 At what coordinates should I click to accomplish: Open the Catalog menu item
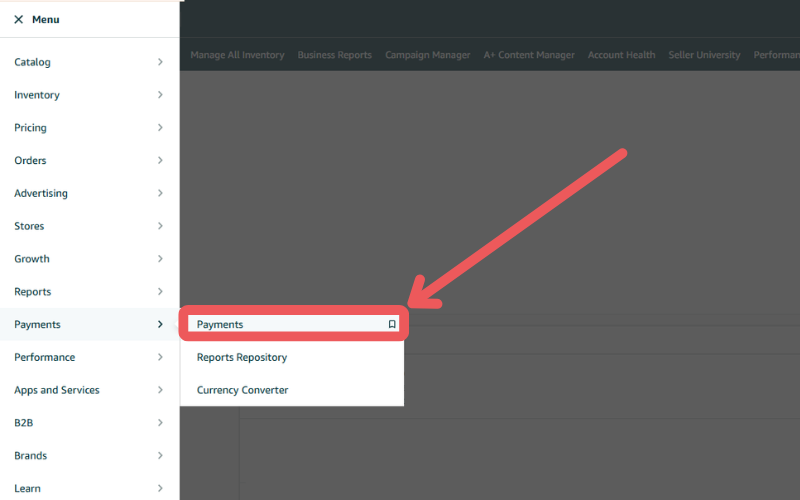point(89,62)
